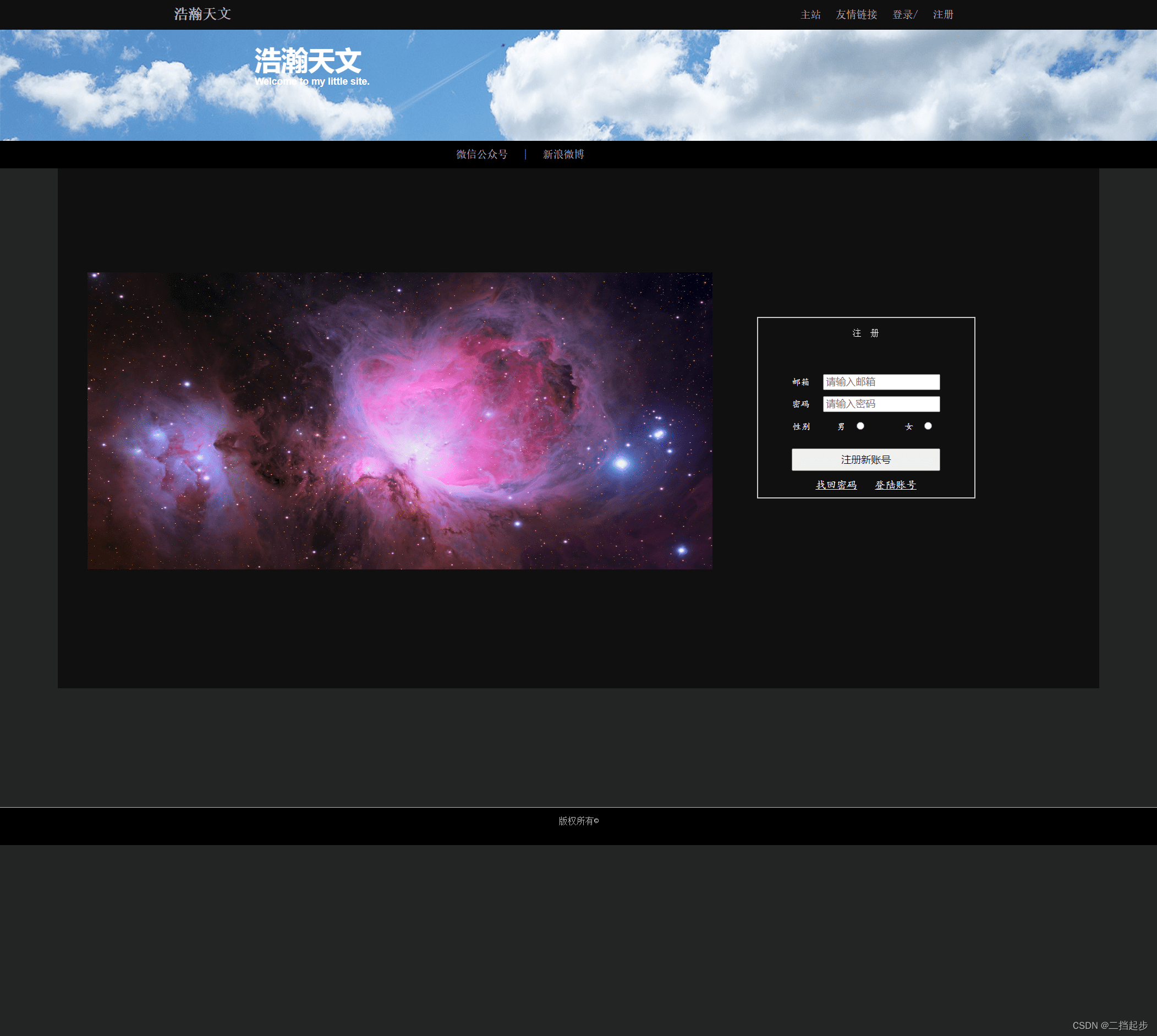Click the nebula image

coord(399,421)
